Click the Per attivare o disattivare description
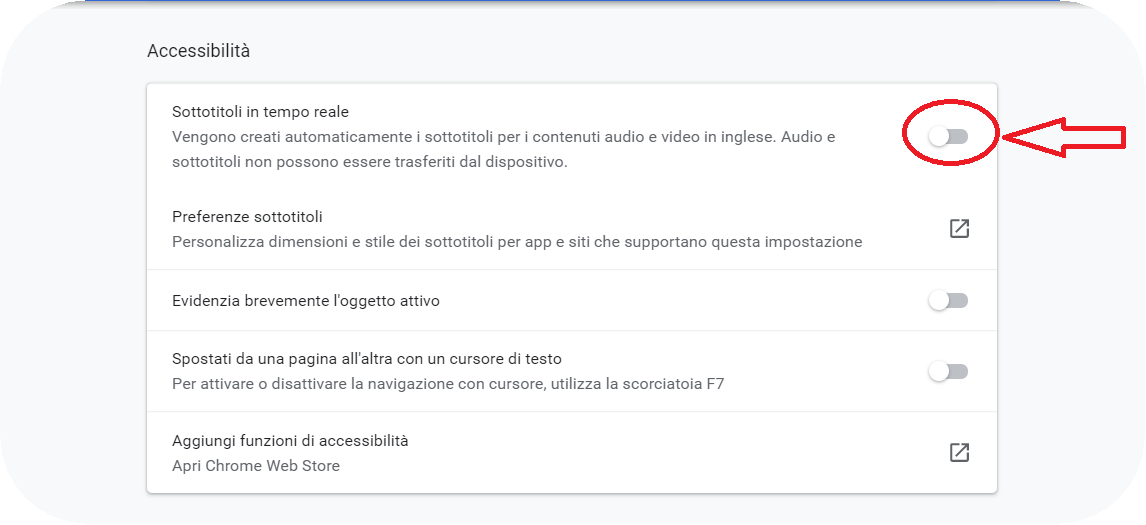Screen dimensions: 1146x525 (448, 383)
